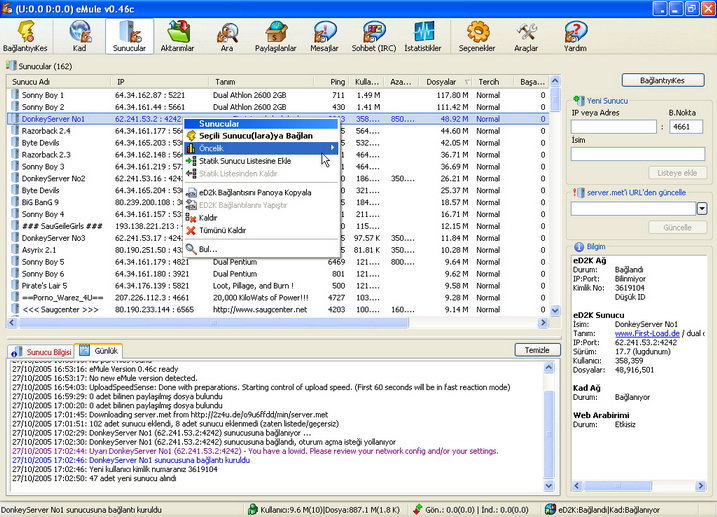This screenshot has width=717, height=517.
Task: Switch to the Günlük tab
Action: tap(99, 351)
